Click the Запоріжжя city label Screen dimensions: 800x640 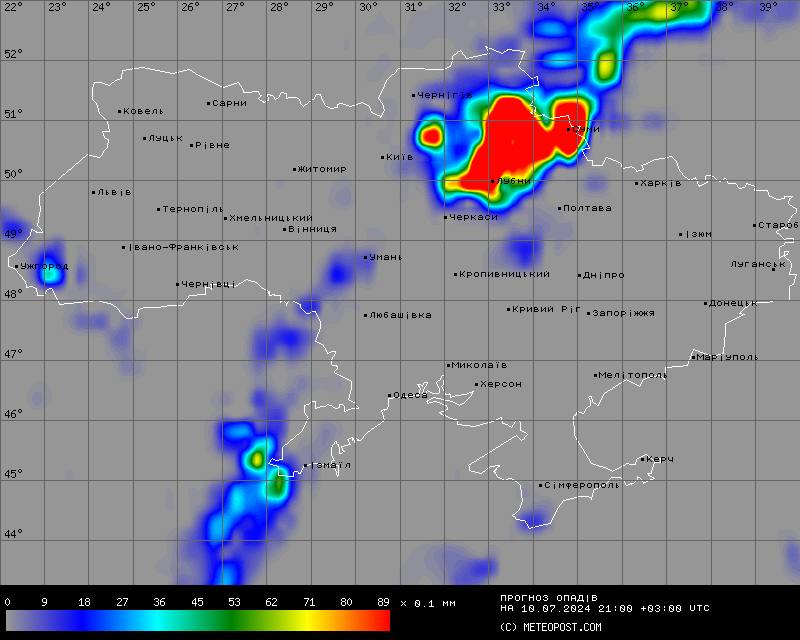(624, 313)
